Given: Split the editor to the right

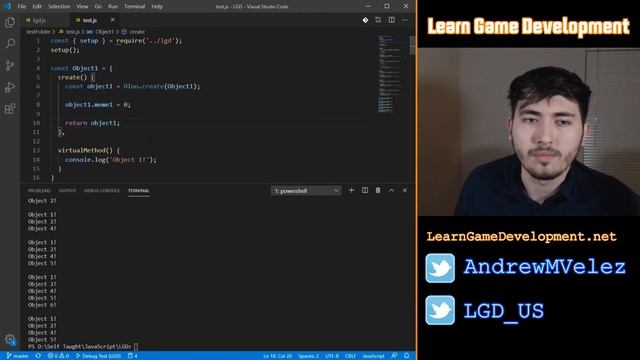Looking at the screenshot, I should 391,20.
